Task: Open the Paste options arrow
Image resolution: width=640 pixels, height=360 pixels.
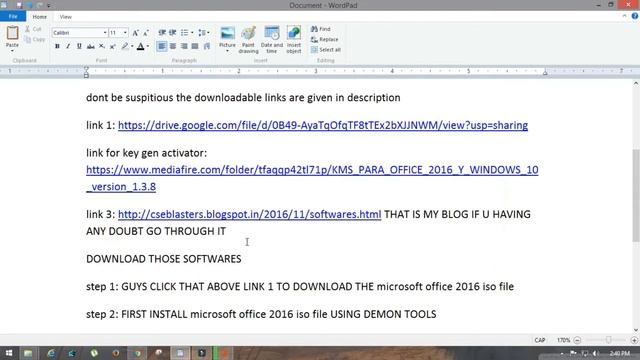Action: 12,51
